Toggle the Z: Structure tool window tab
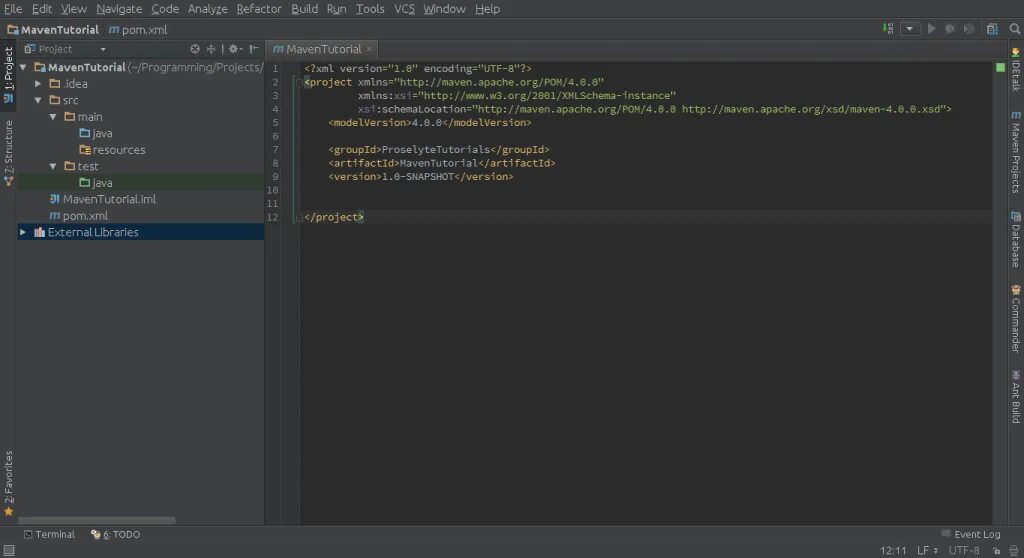The width and height of the screenshot is (1024, 558). tap(8, 153)
